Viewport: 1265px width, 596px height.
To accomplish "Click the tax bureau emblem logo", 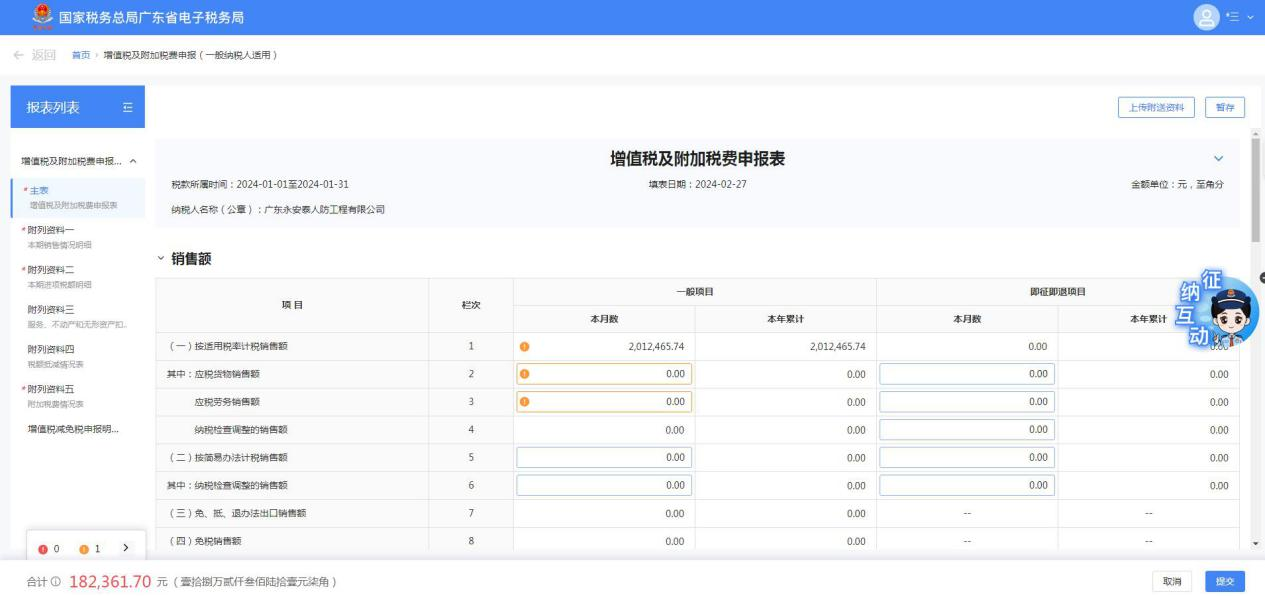I will point(41,17).
